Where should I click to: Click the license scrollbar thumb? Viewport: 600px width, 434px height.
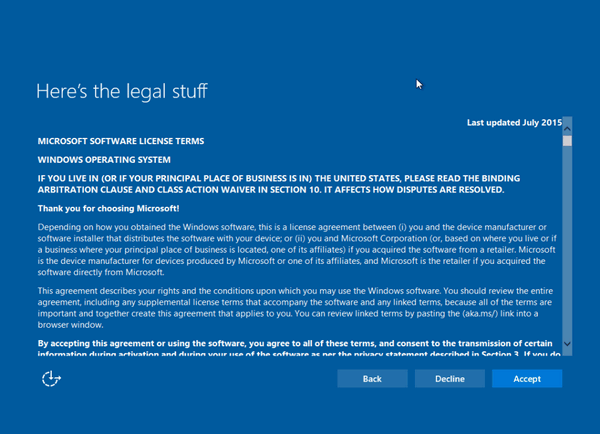pos(567,141)
